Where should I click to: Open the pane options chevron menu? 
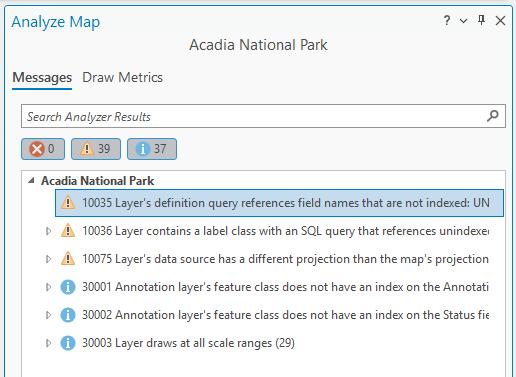click(x=463, y=21)
